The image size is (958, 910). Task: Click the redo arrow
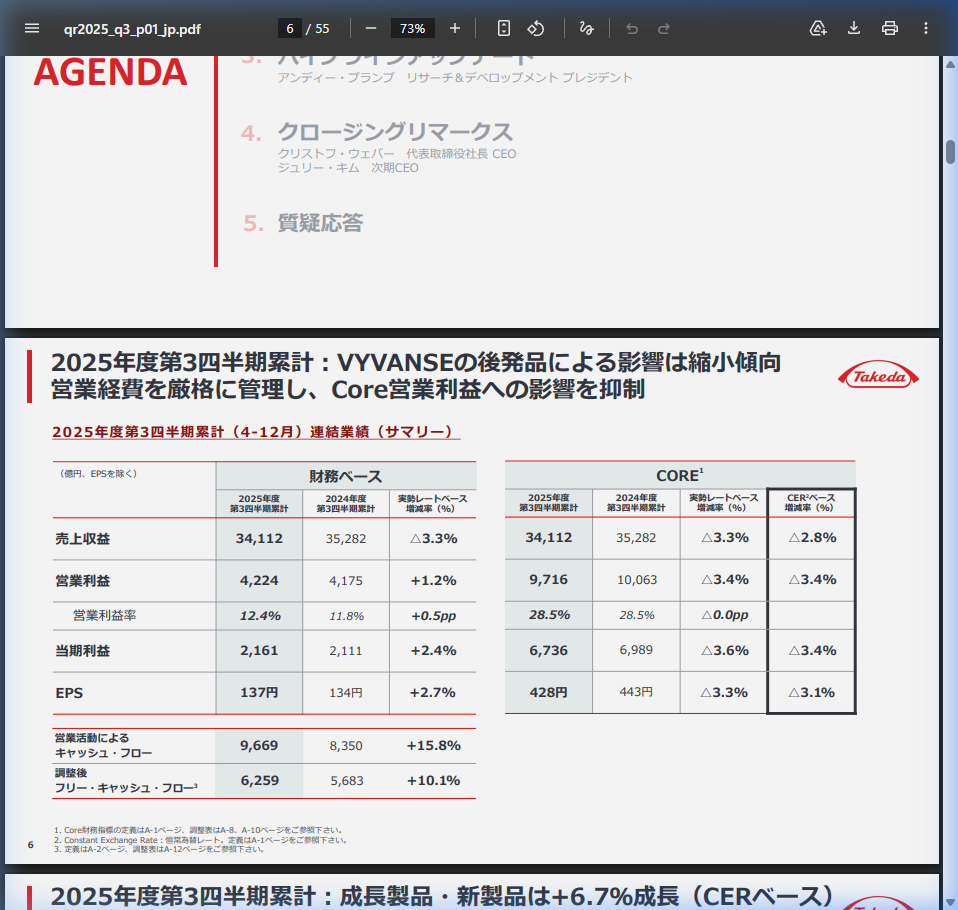click(664, 29)
